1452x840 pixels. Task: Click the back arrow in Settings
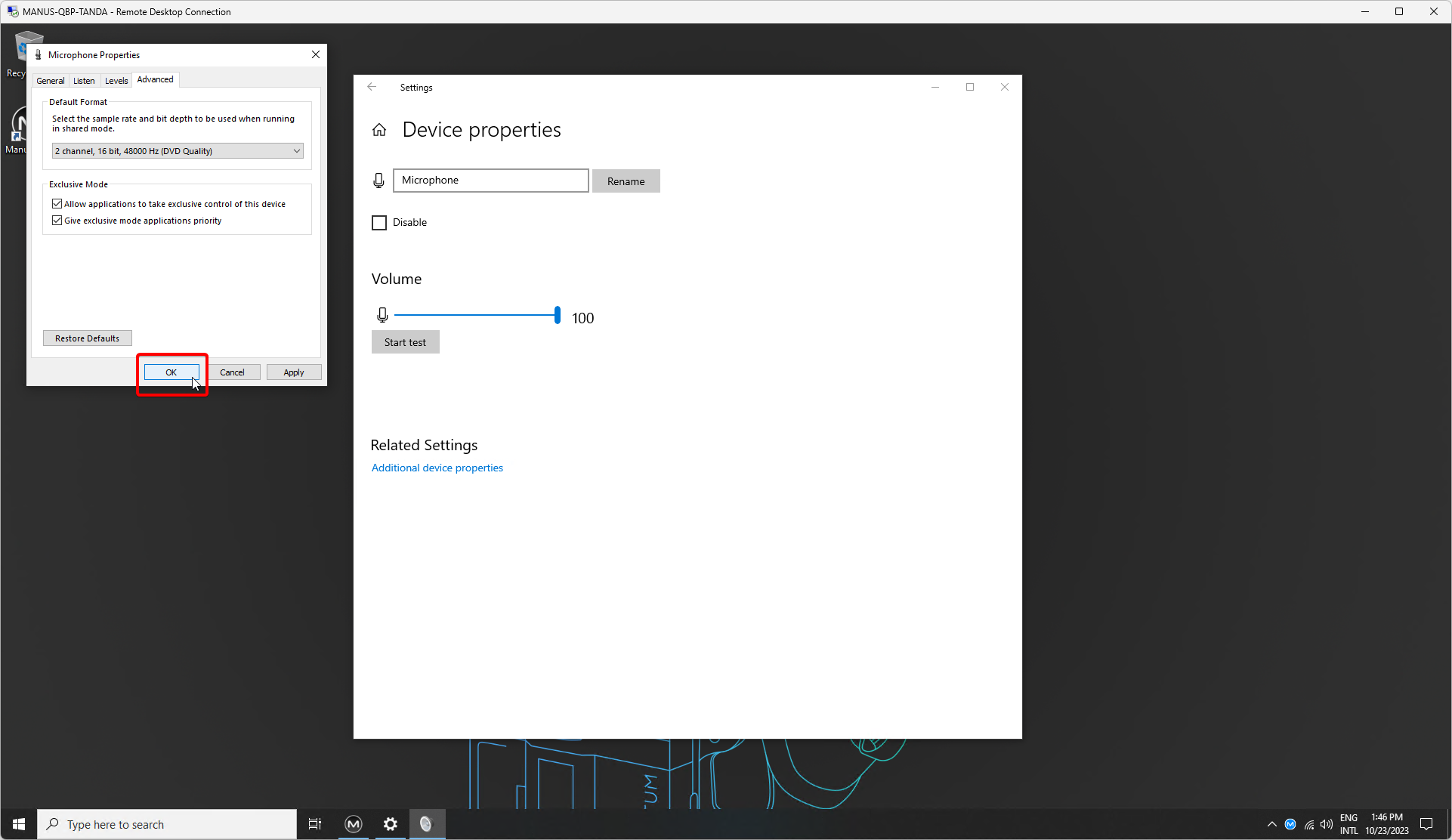(372, 87)
